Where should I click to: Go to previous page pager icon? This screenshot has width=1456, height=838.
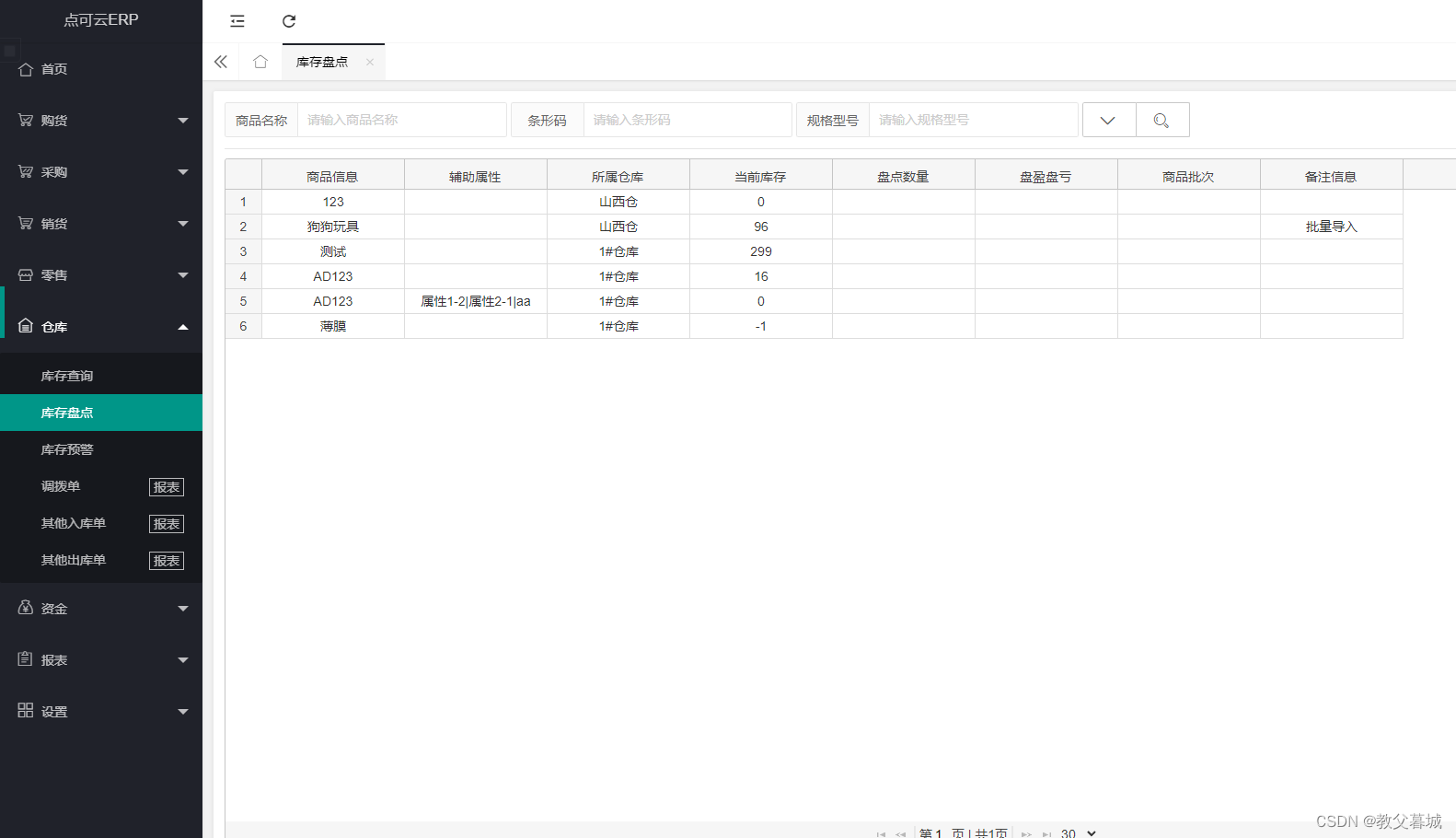pos(901,834)
